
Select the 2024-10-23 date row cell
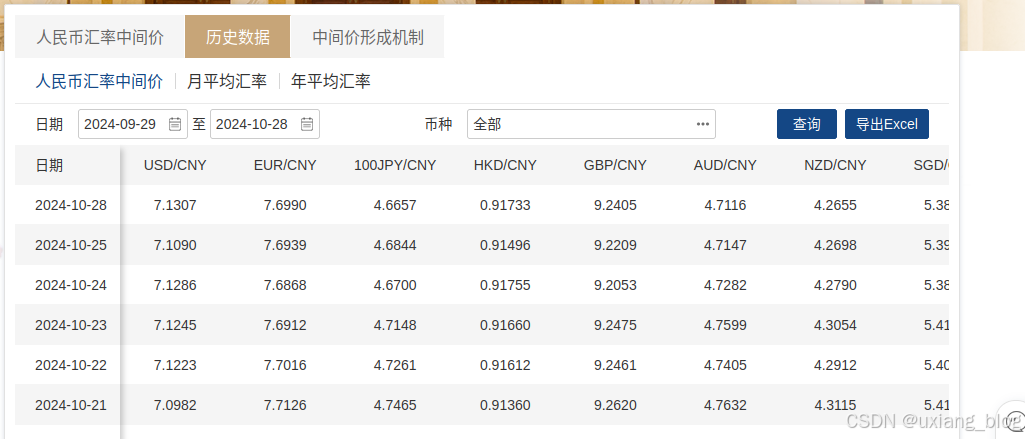click(x=71, y=325)
